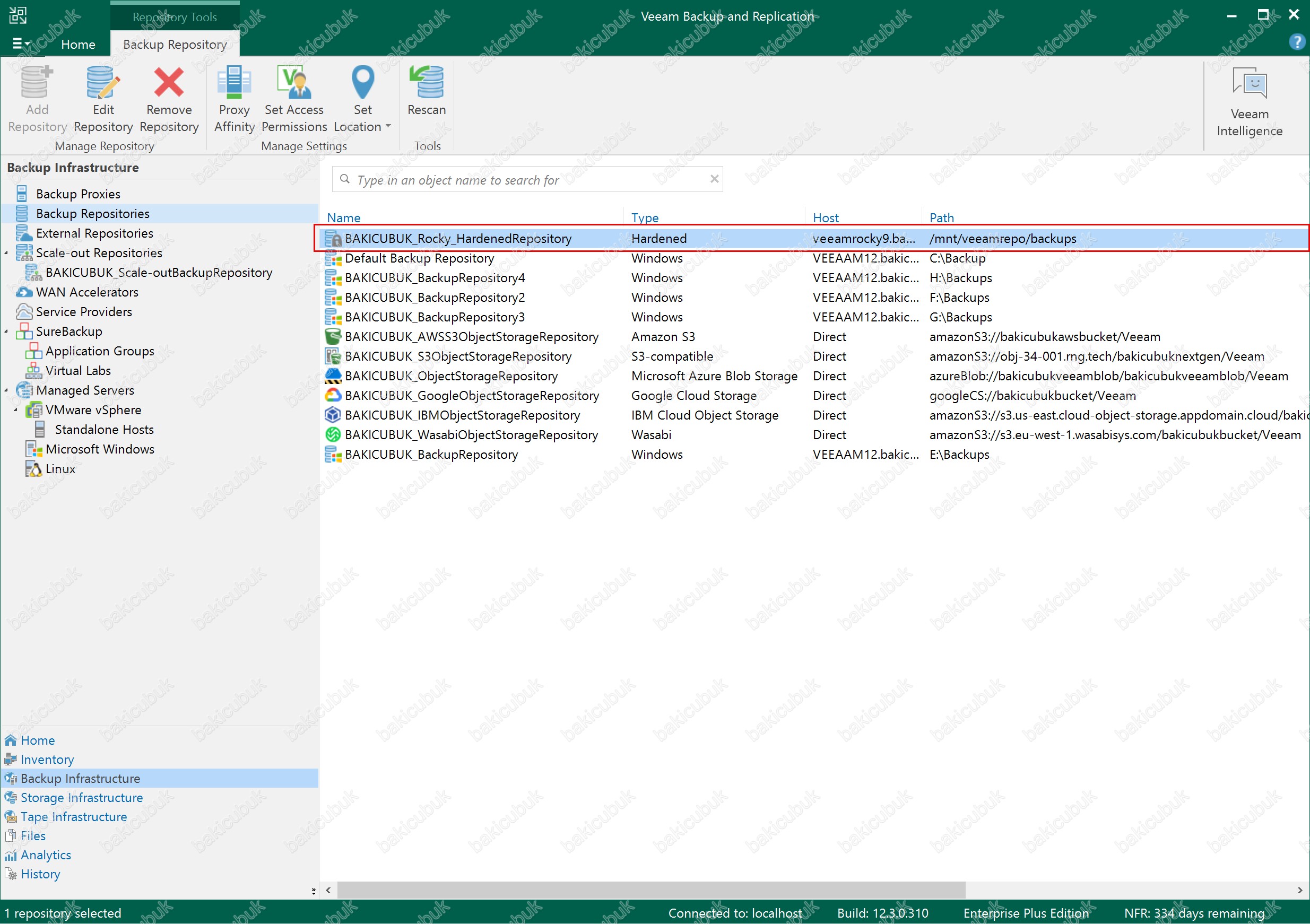Click the Remove Repository red X icon

169,83
